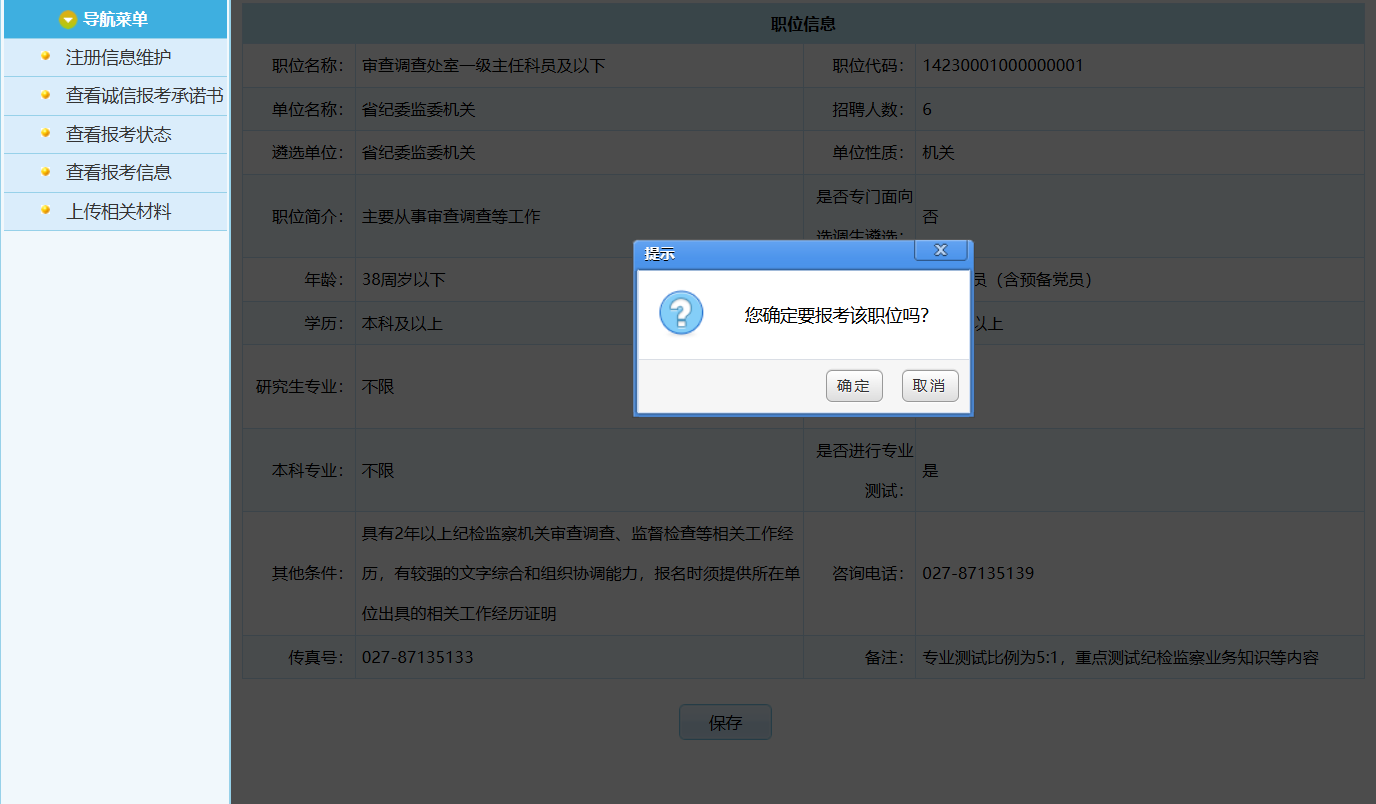Open 查看诚信报考承诺书 menu item

point(144,96)
